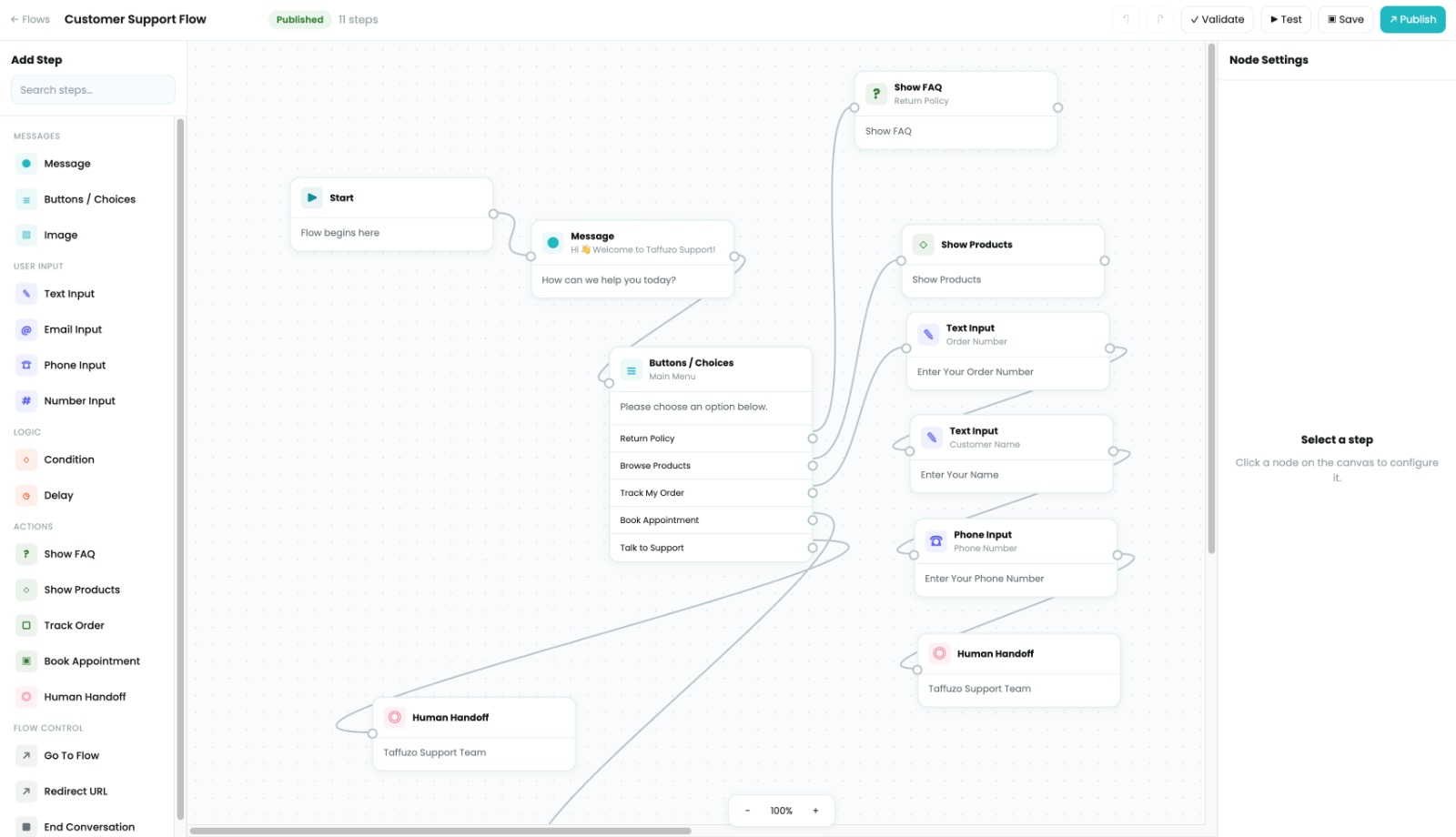Screen dimensions: 1456x837
Task: Go back to Flows list
Action: pos(30,19)
